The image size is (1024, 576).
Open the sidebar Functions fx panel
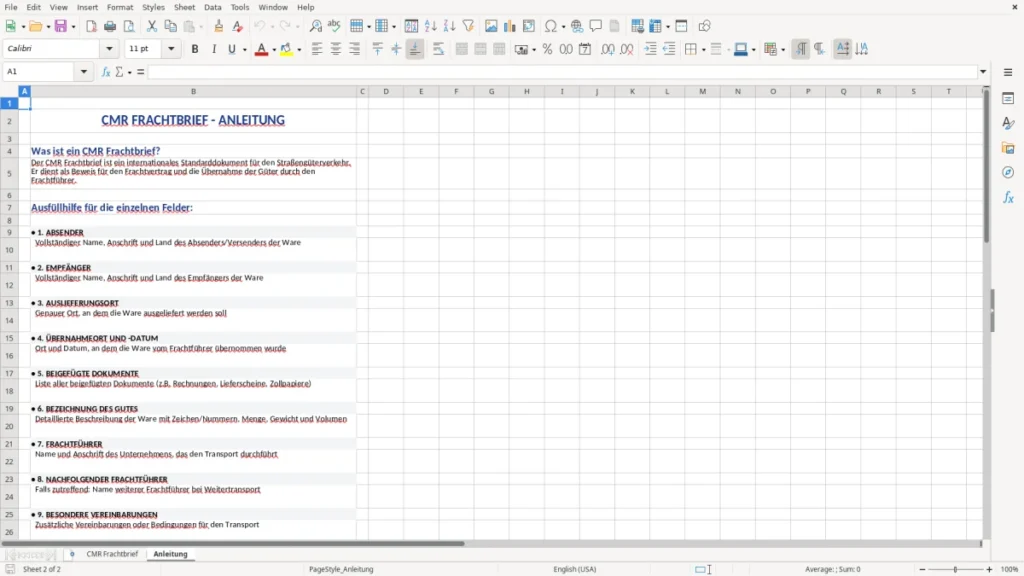point(1008,198)
